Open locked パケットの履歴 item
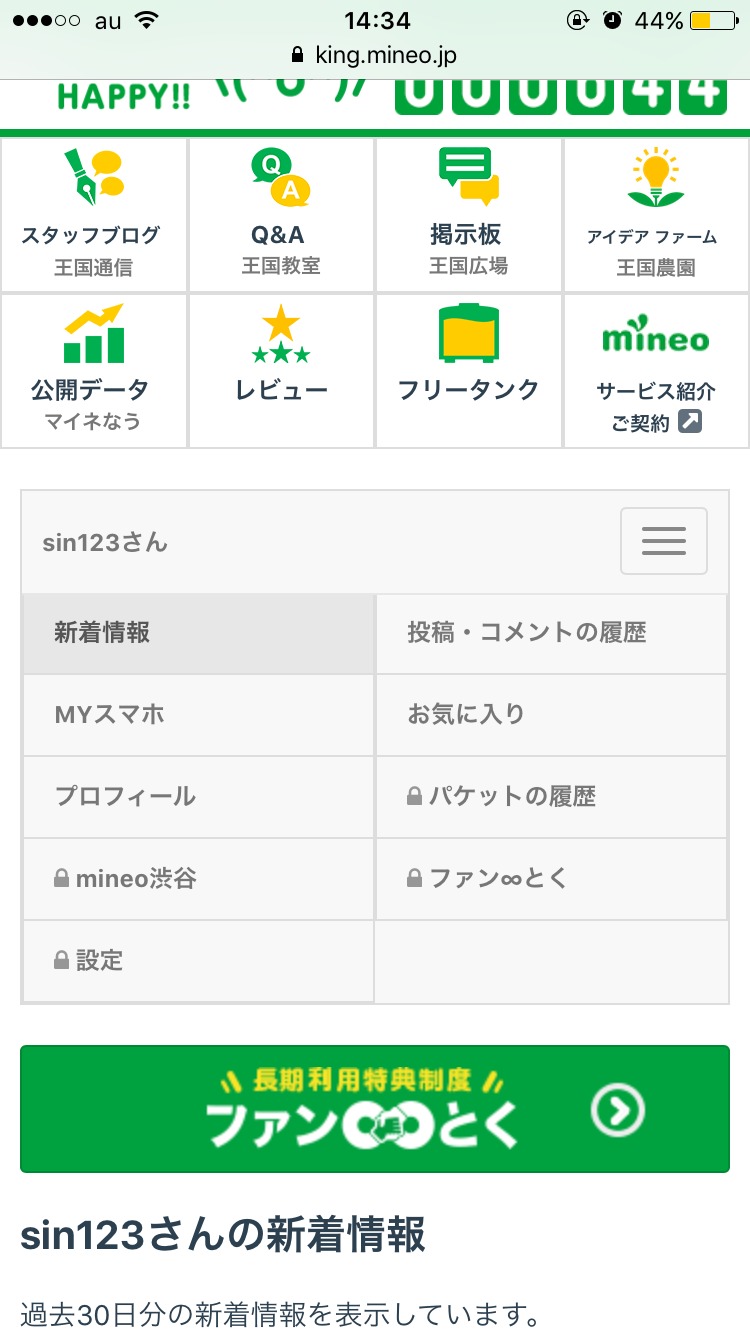Image resolution: width=750 pixels, height=1334 pixels. coord(551,797)
